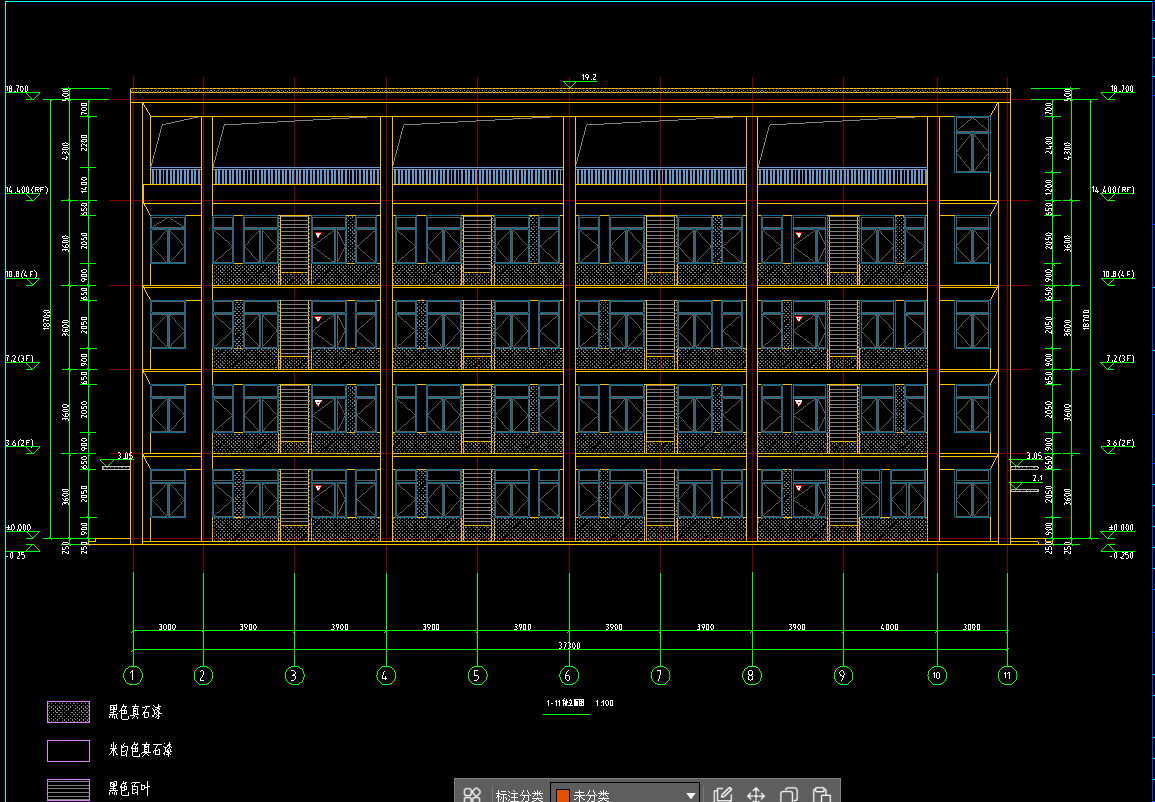
Task: Pick axis bubble number 6
Action: pos(569,675)
